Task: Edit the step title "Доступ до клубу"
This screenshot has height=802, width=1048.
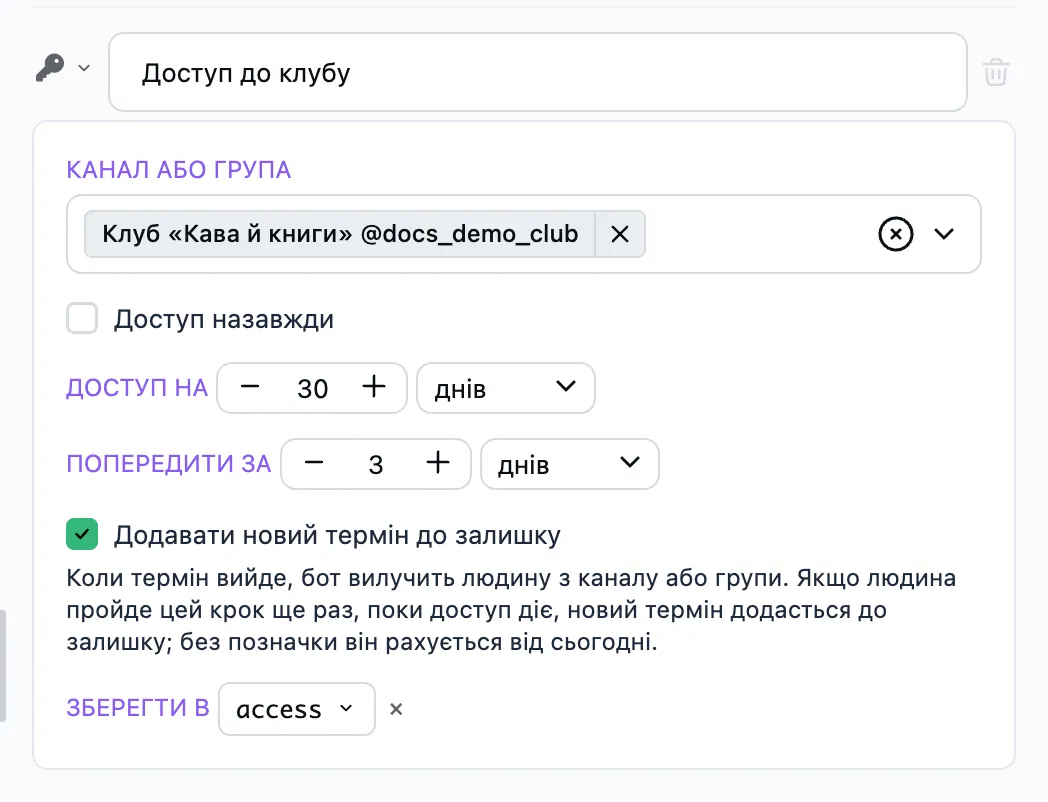Action: (537, 72)
